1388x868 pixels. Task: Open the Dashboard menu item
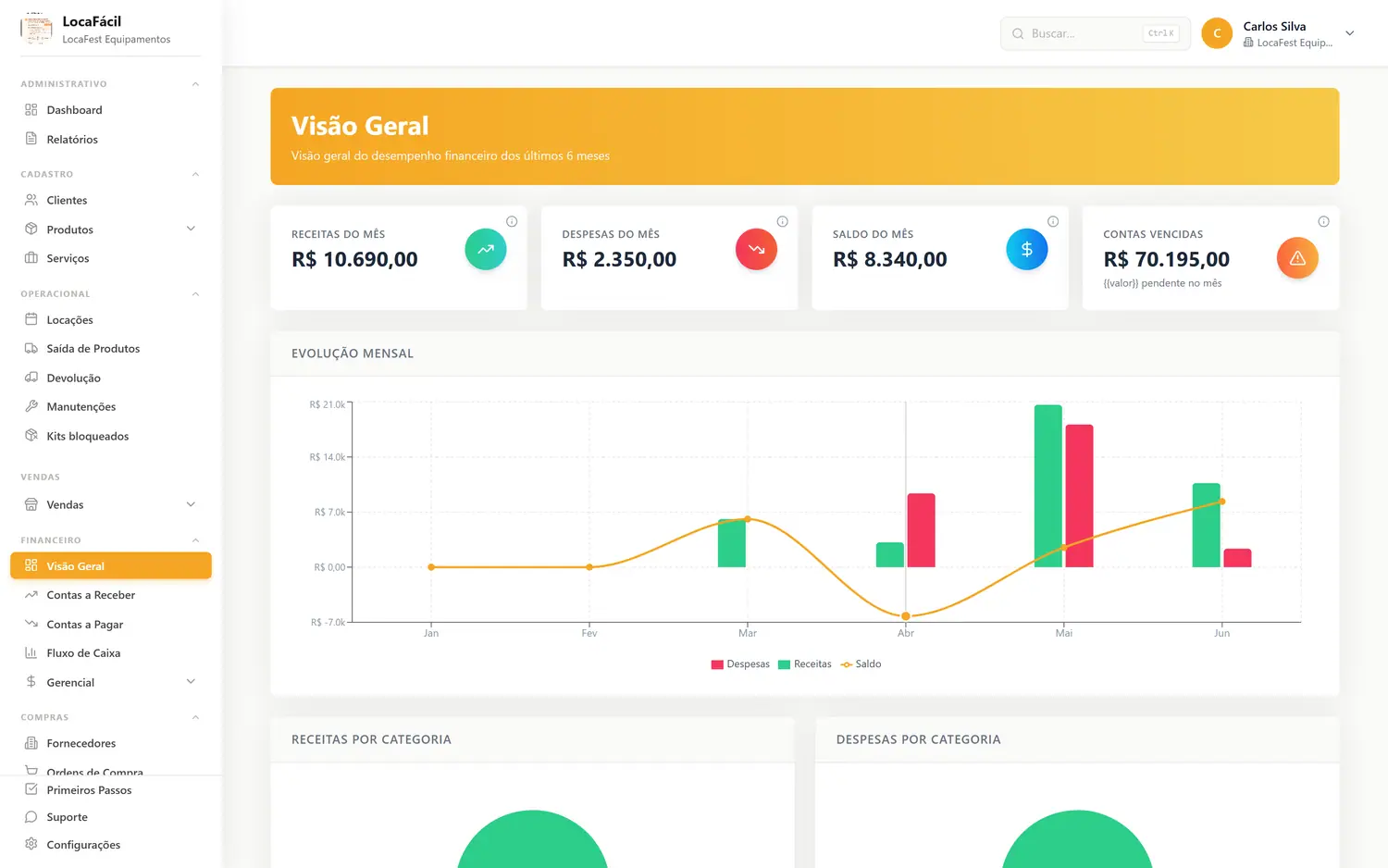coord(111,110)
